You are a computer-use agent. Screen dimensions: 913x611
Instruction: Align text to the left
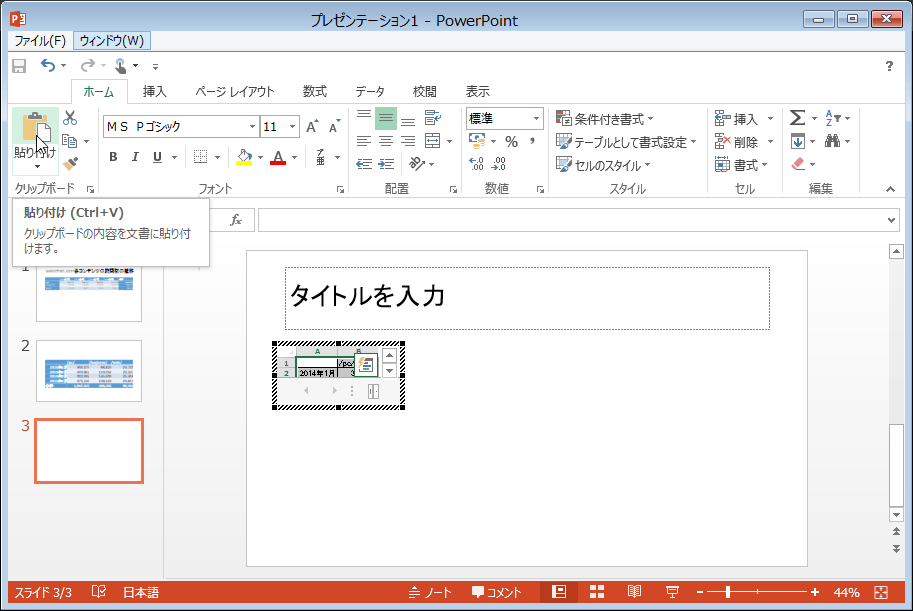(364, 141)
